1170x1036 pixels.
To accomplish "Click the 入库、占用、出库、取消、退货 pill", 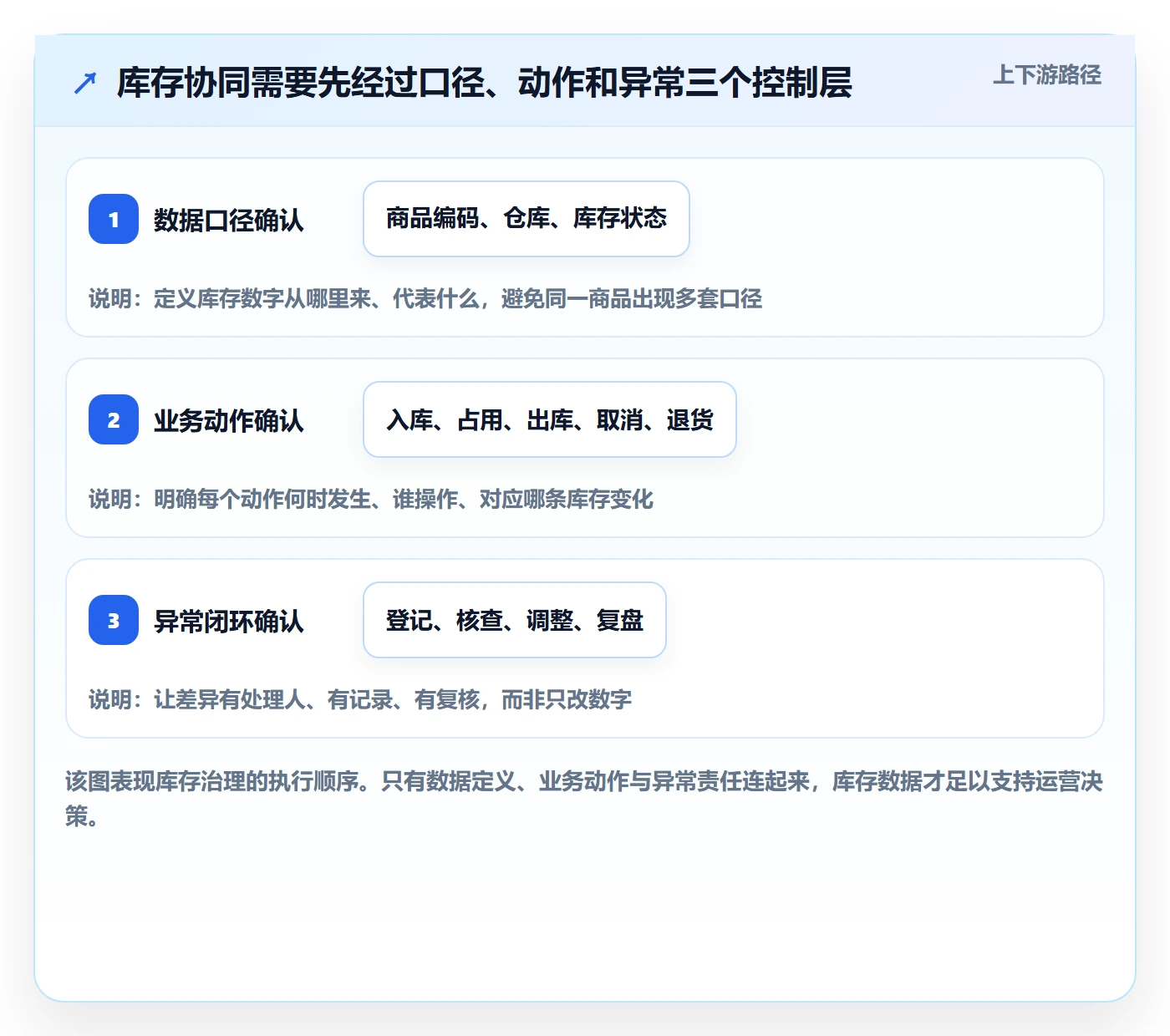I will (550, 419).
